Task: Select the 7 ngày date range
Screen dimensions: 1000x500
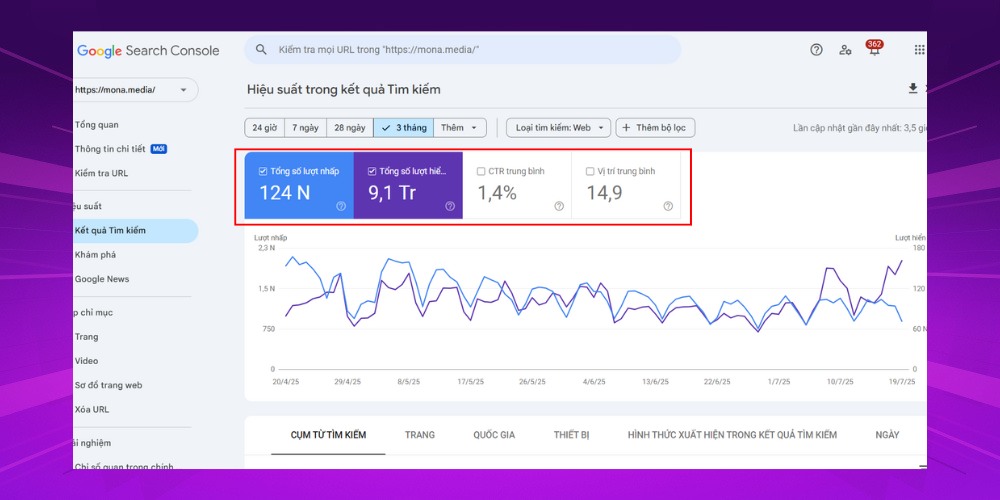Action: tap(305, 128)
